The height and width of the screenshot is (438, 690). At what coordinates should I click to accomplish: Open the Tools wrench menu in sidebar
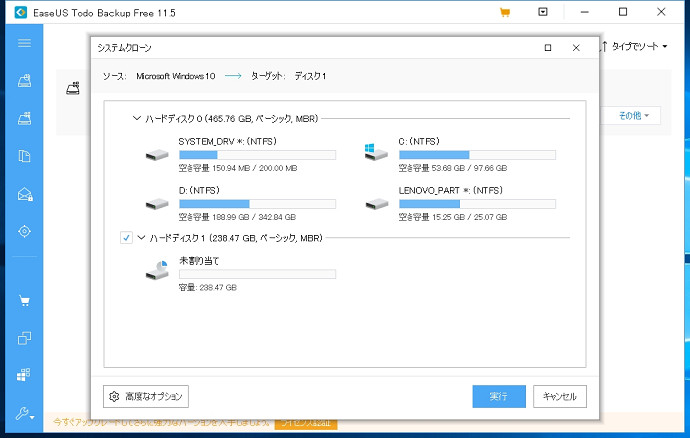[24, 414]
